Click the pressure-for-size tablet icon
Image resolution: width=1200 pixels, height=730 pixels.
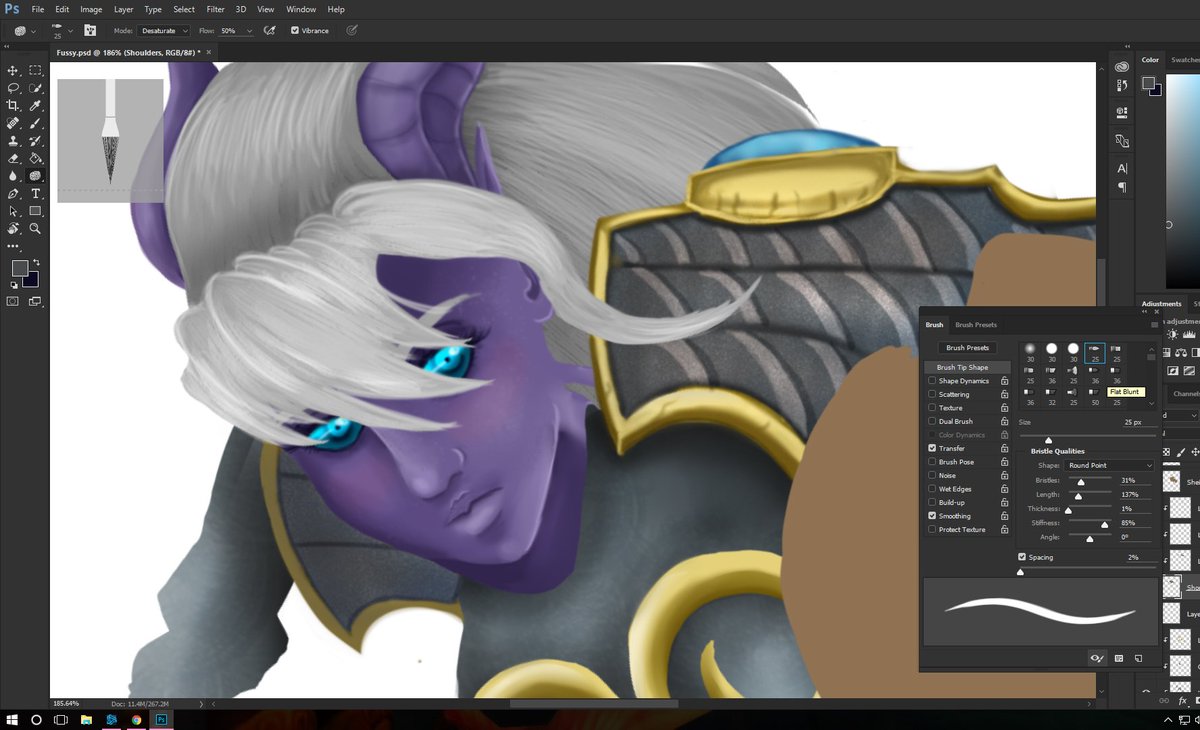(351, 31)
